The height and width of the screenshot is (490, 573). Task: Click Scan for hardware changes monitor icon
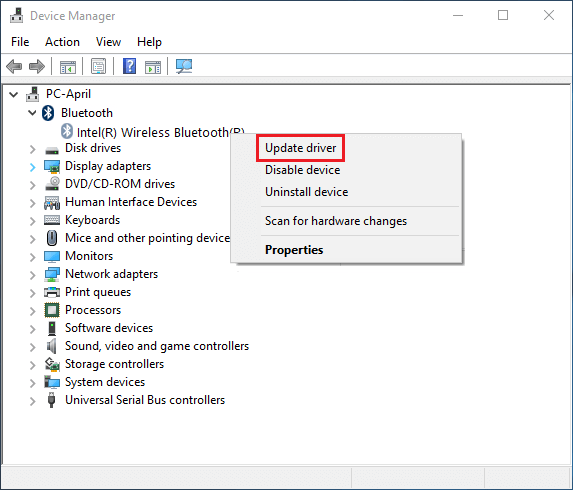point(184,67)
